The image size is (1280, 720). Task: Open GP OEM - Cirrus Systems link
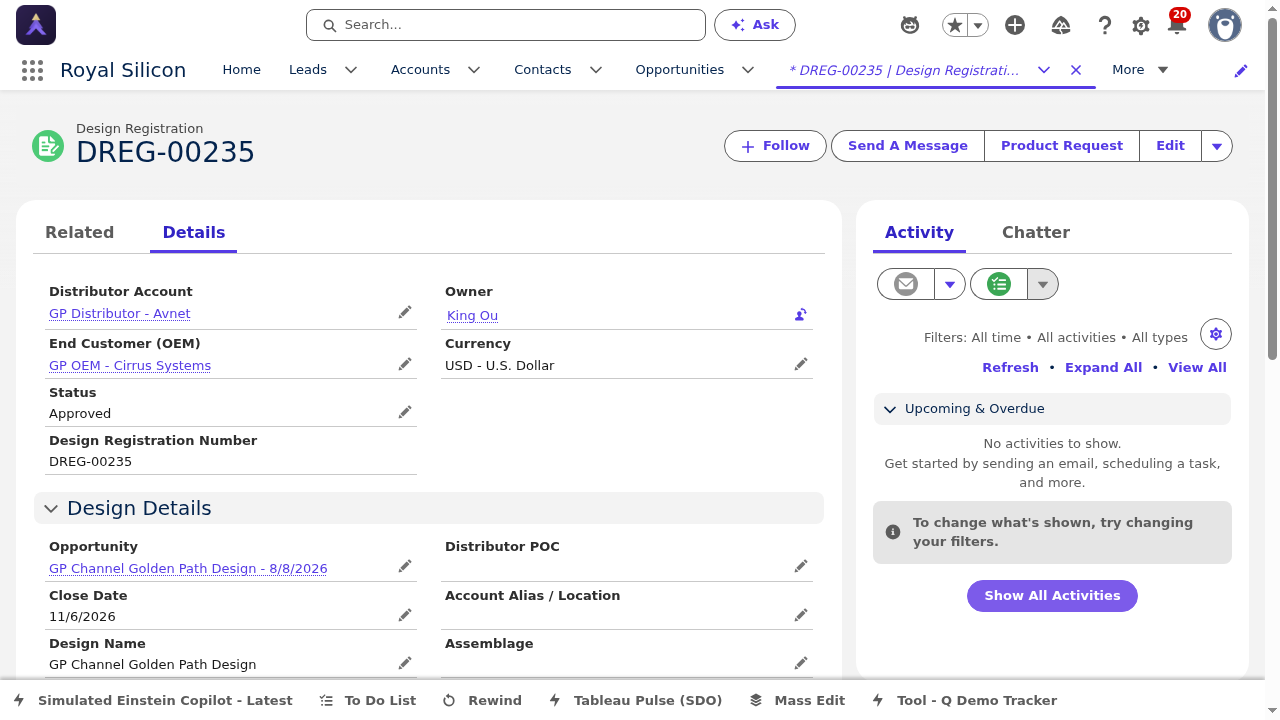(130, 366)
